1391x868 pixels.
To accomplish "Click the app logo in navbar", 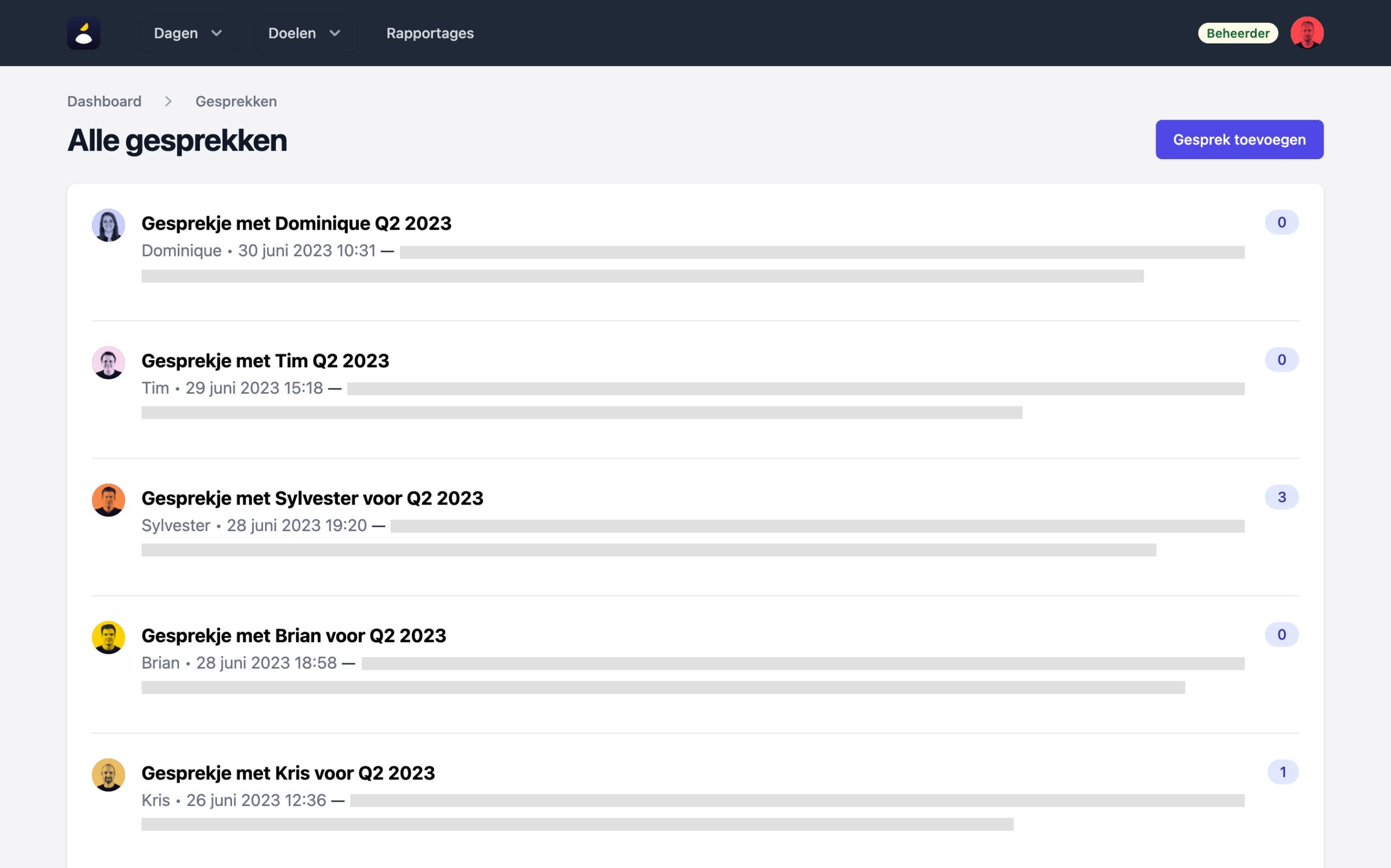I will point(83,33).
